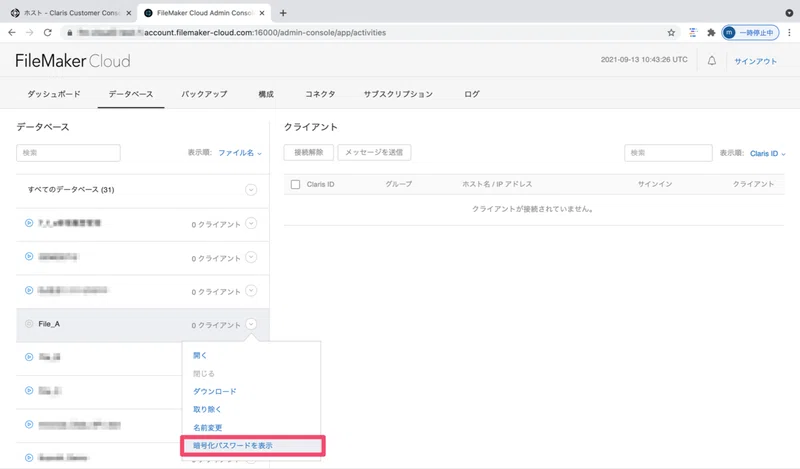Open the ログ tab
The width and height of the screenshot is (800, 469).
472,94
